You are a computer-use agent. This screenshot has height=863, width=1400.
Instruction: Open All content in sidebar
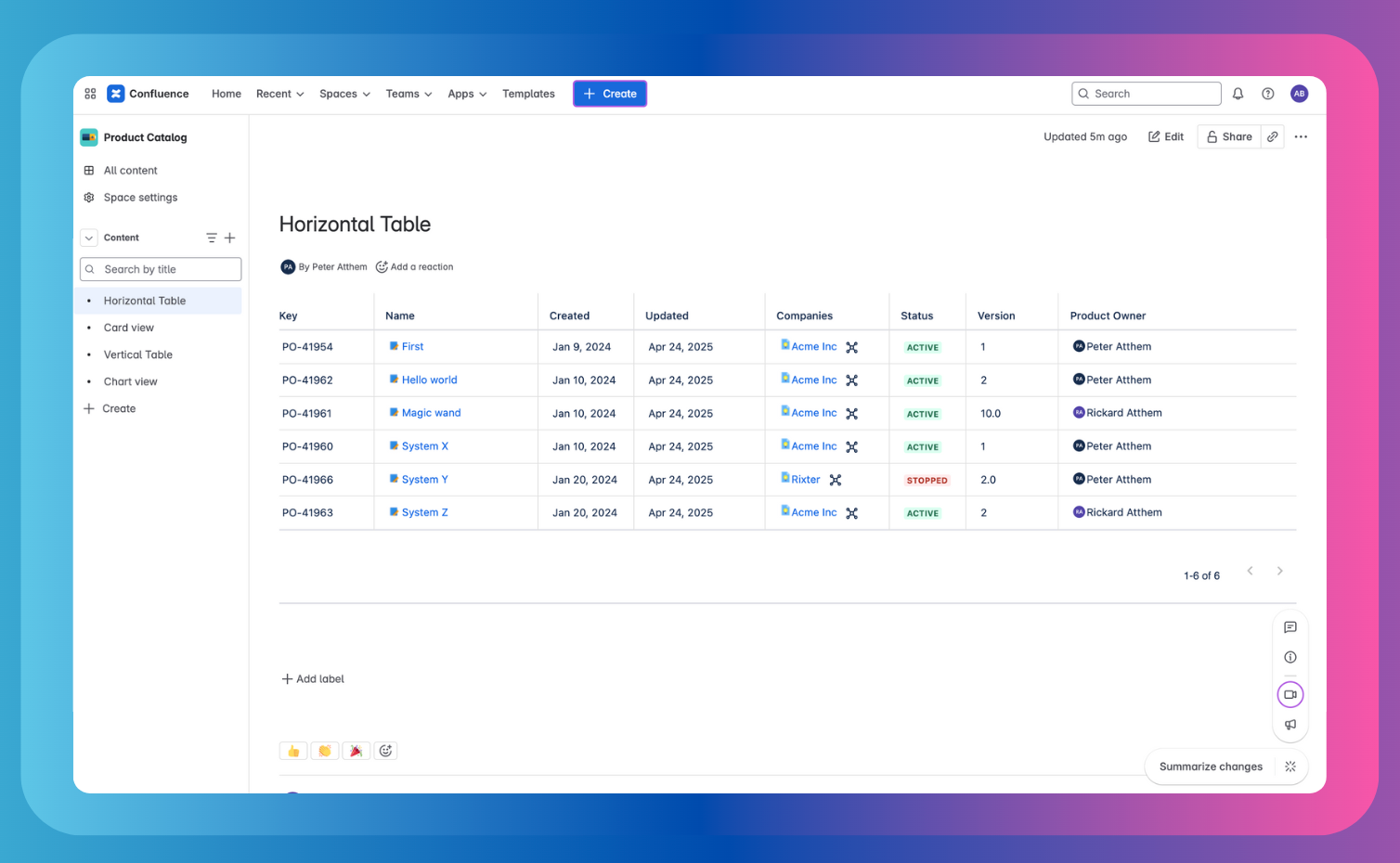[x=130, y=171]
